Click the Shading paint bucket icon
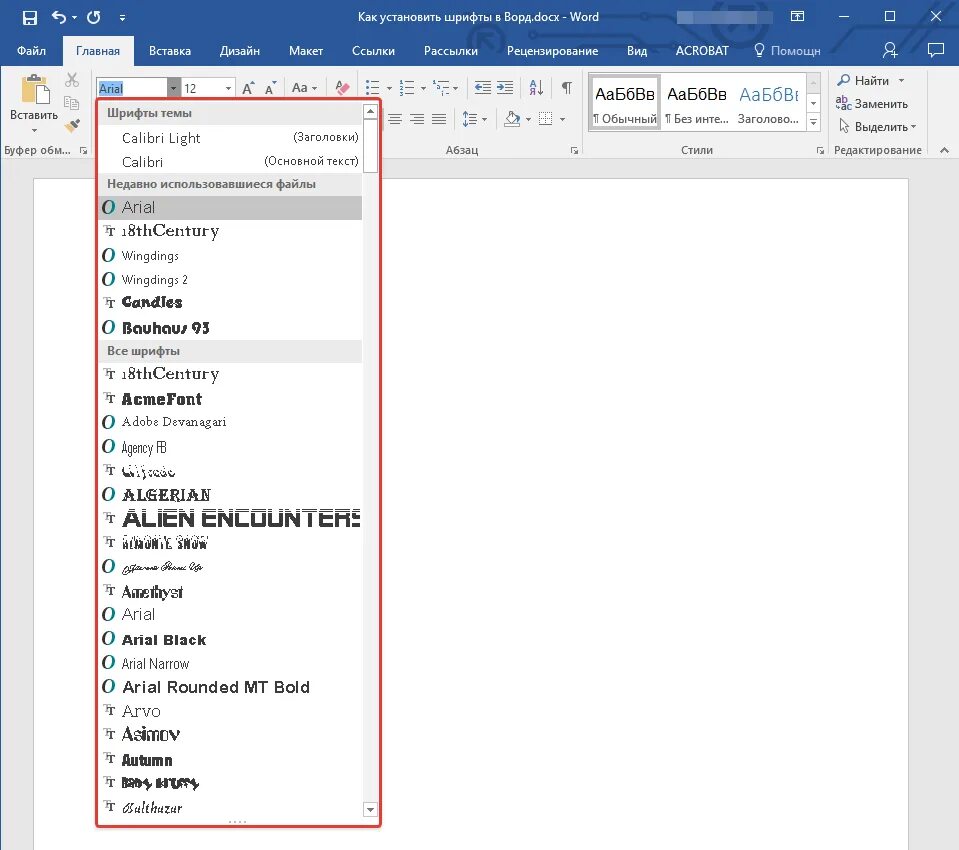Viewport: 959px width, 850px height. (512, 119)
